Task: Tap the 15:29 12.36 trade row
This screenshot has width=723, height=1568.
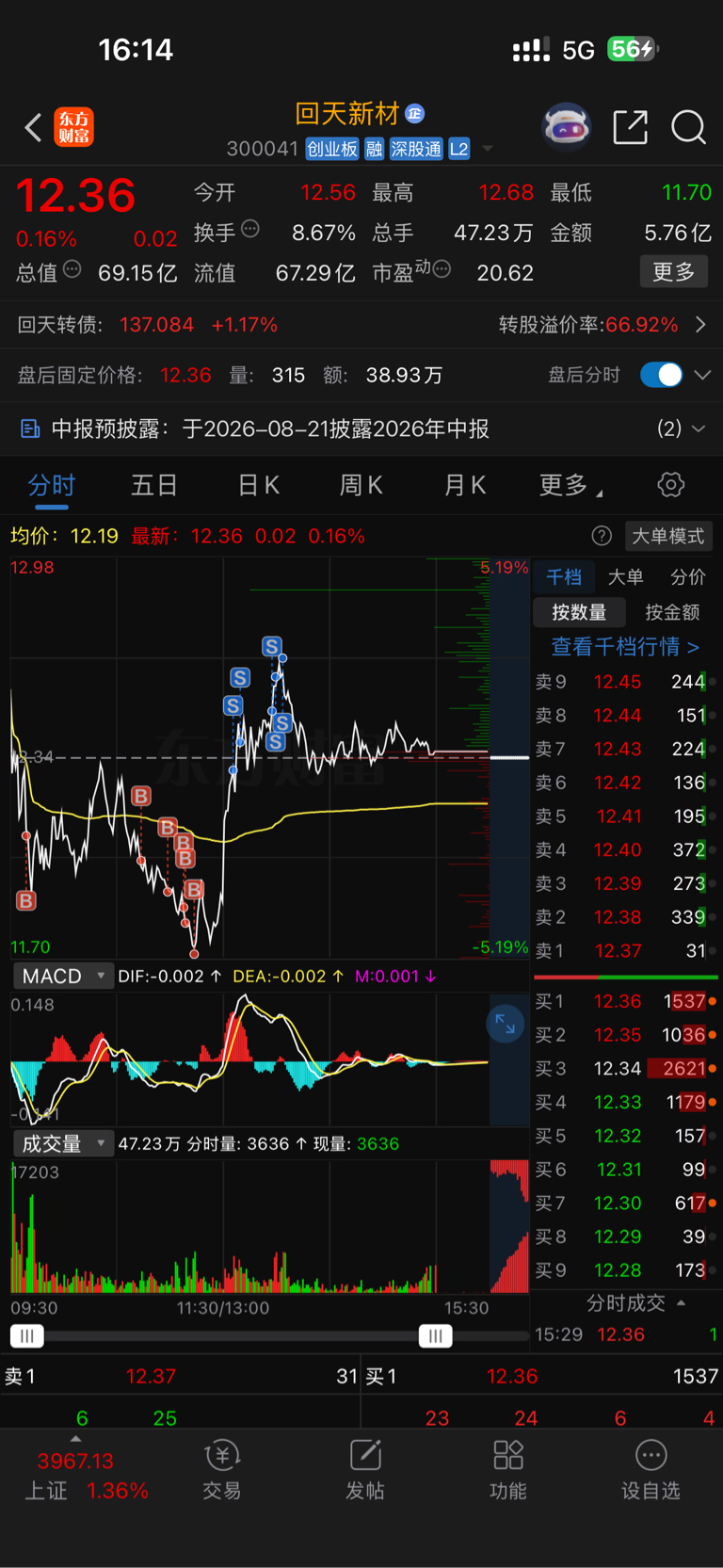Action: (625, 1334)
